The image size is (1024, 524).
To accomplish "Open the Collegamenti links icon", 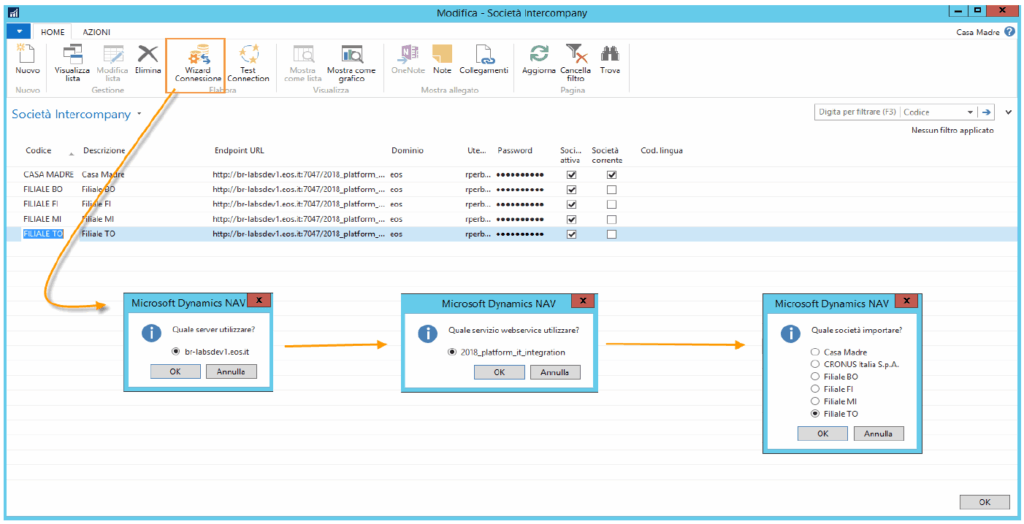I will pos(483,54).
